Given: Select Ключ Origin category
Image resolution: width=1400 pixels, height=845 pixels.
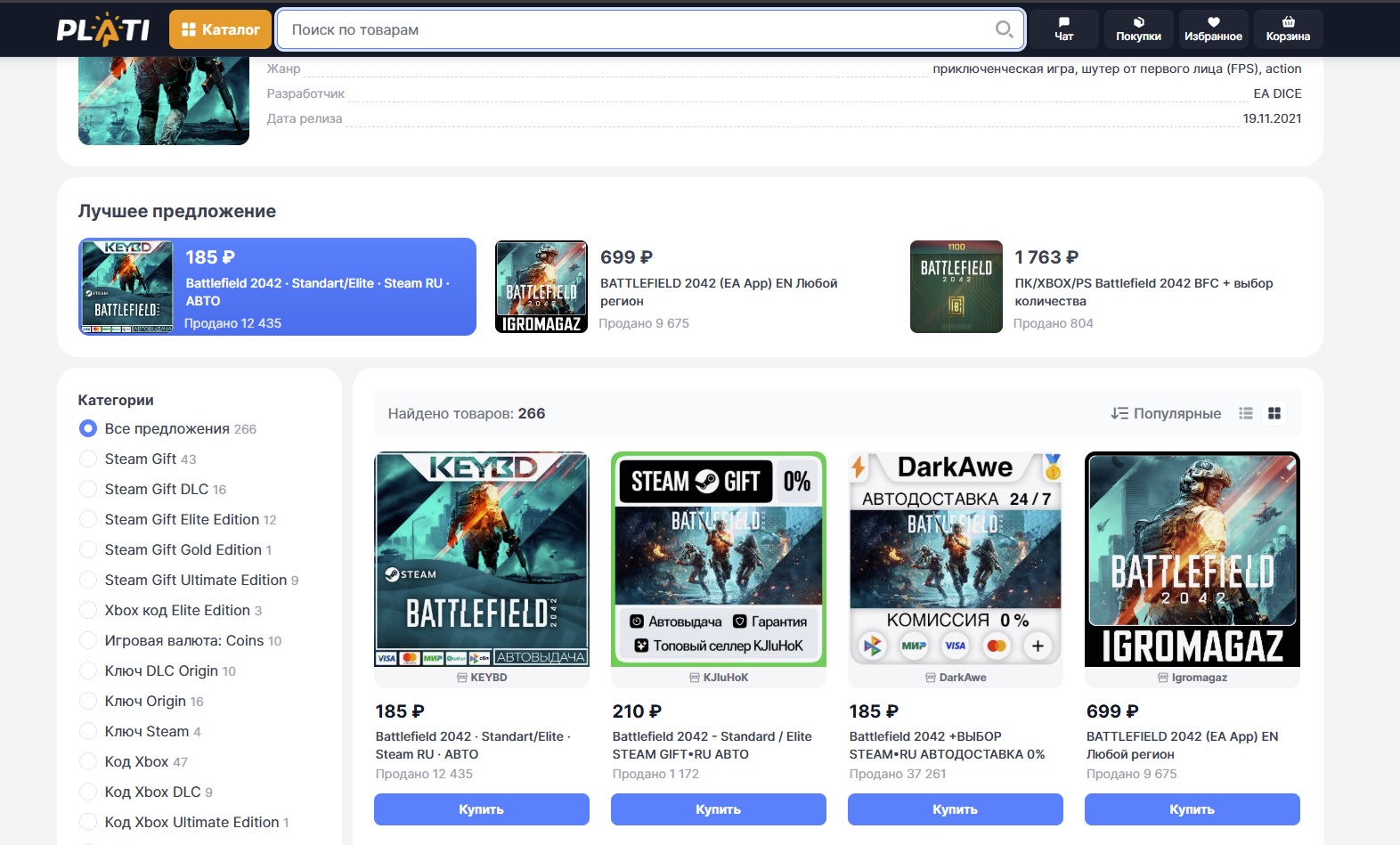Looking at the screenshot, I should [x=141, y=702].
